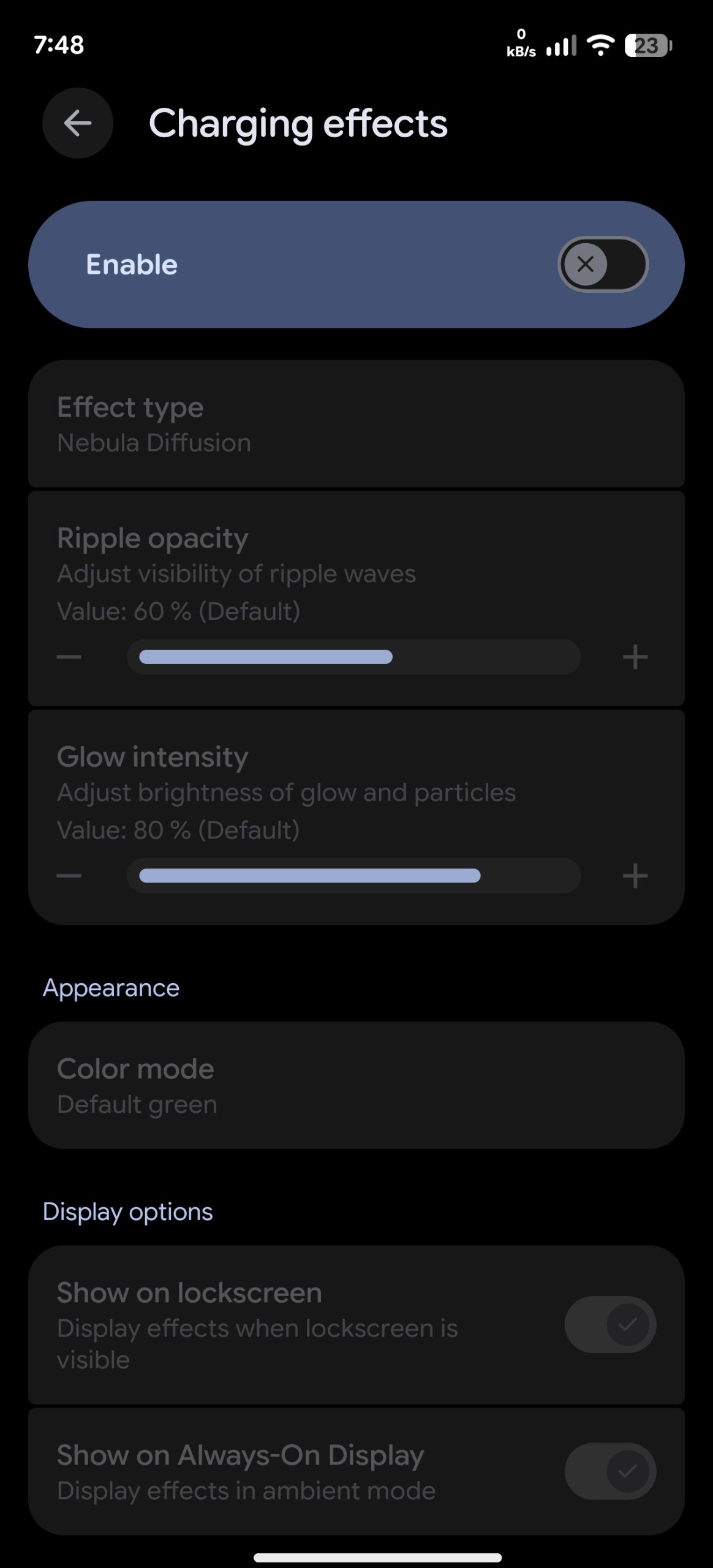Toggle Show on lockscreen switch

click(610, 1324)
